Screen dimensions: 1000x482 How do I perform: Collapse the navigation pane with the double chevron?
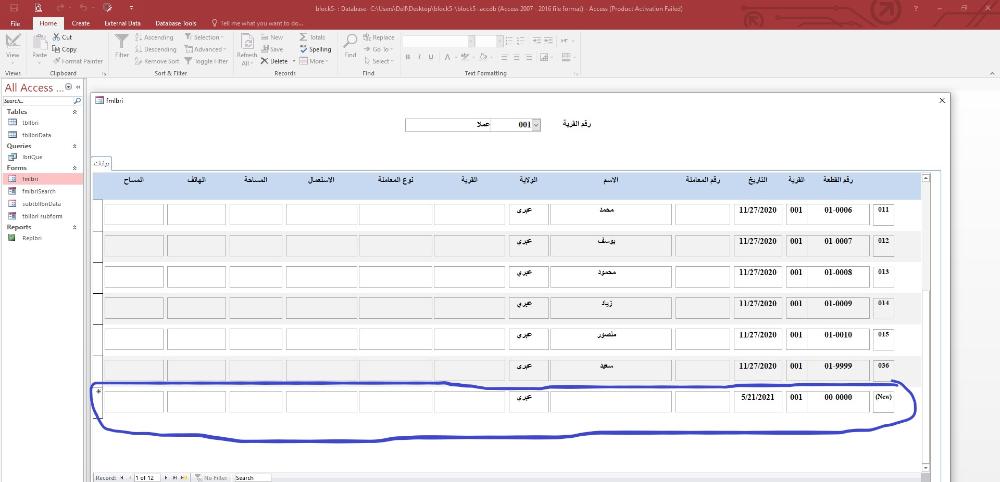pyautogui.click(x=78, y=87)
